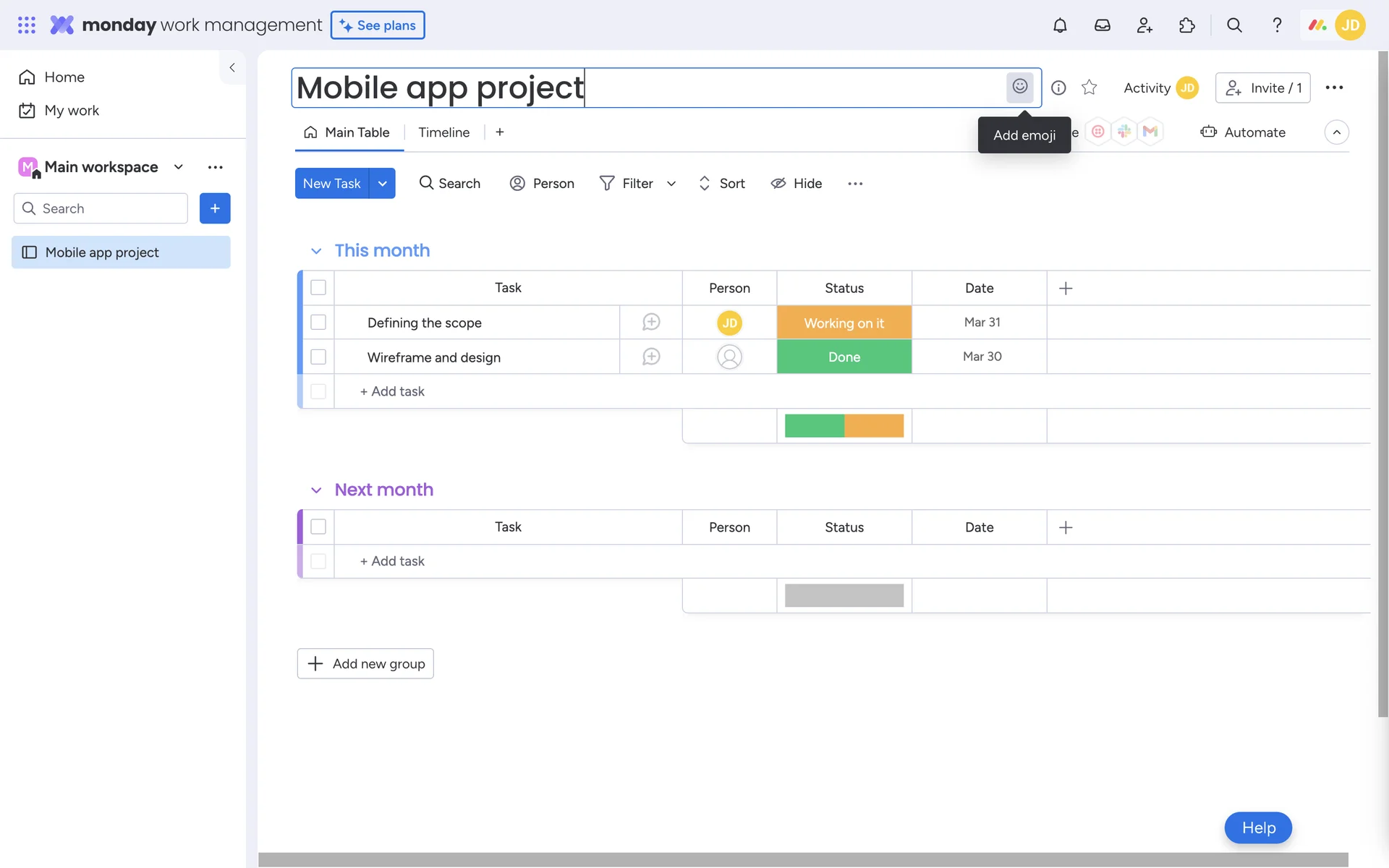Open the notifications bell

point(1060,25)
